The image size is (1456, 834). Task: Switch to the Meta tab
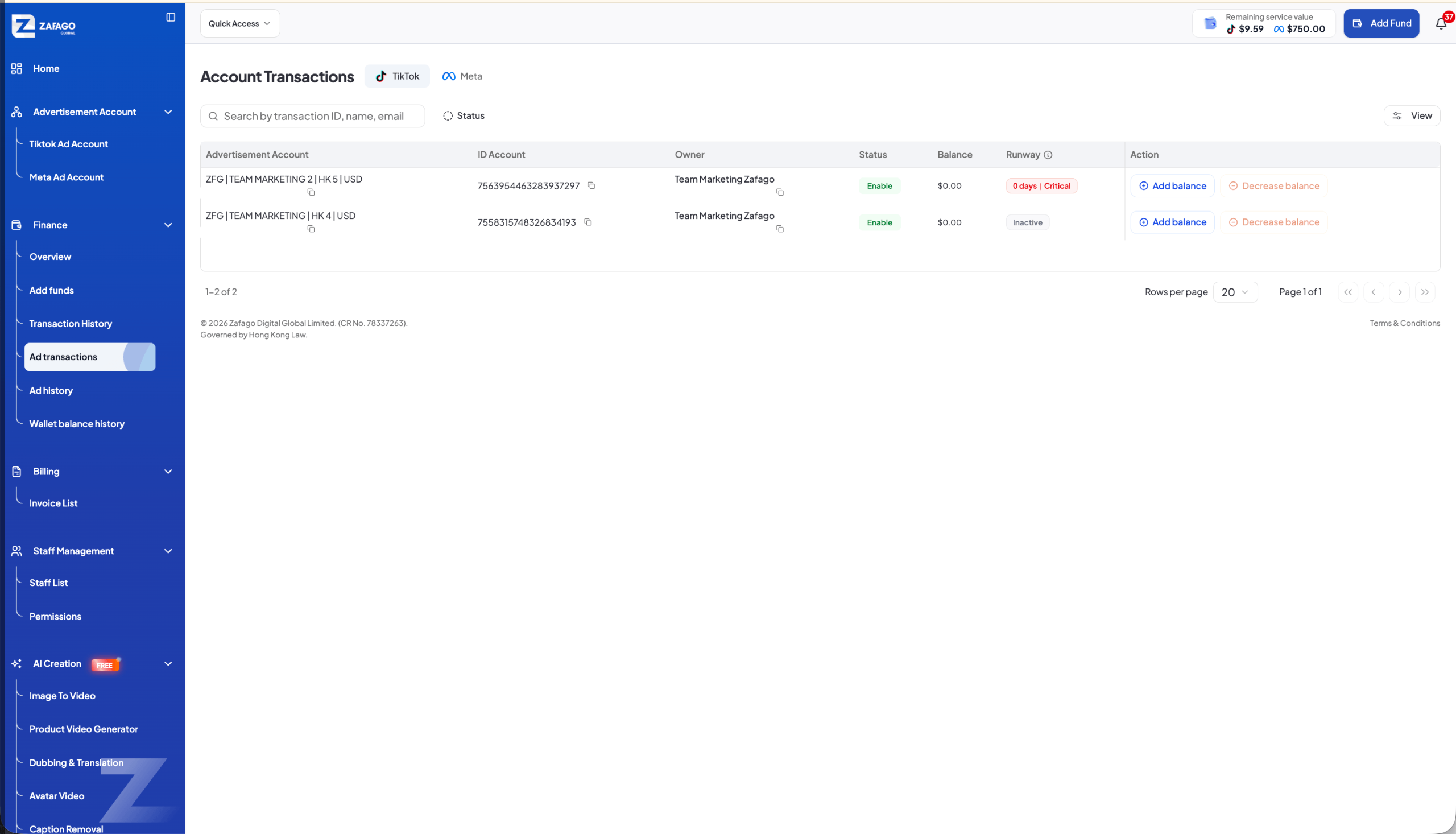click(x=462, y=76)
